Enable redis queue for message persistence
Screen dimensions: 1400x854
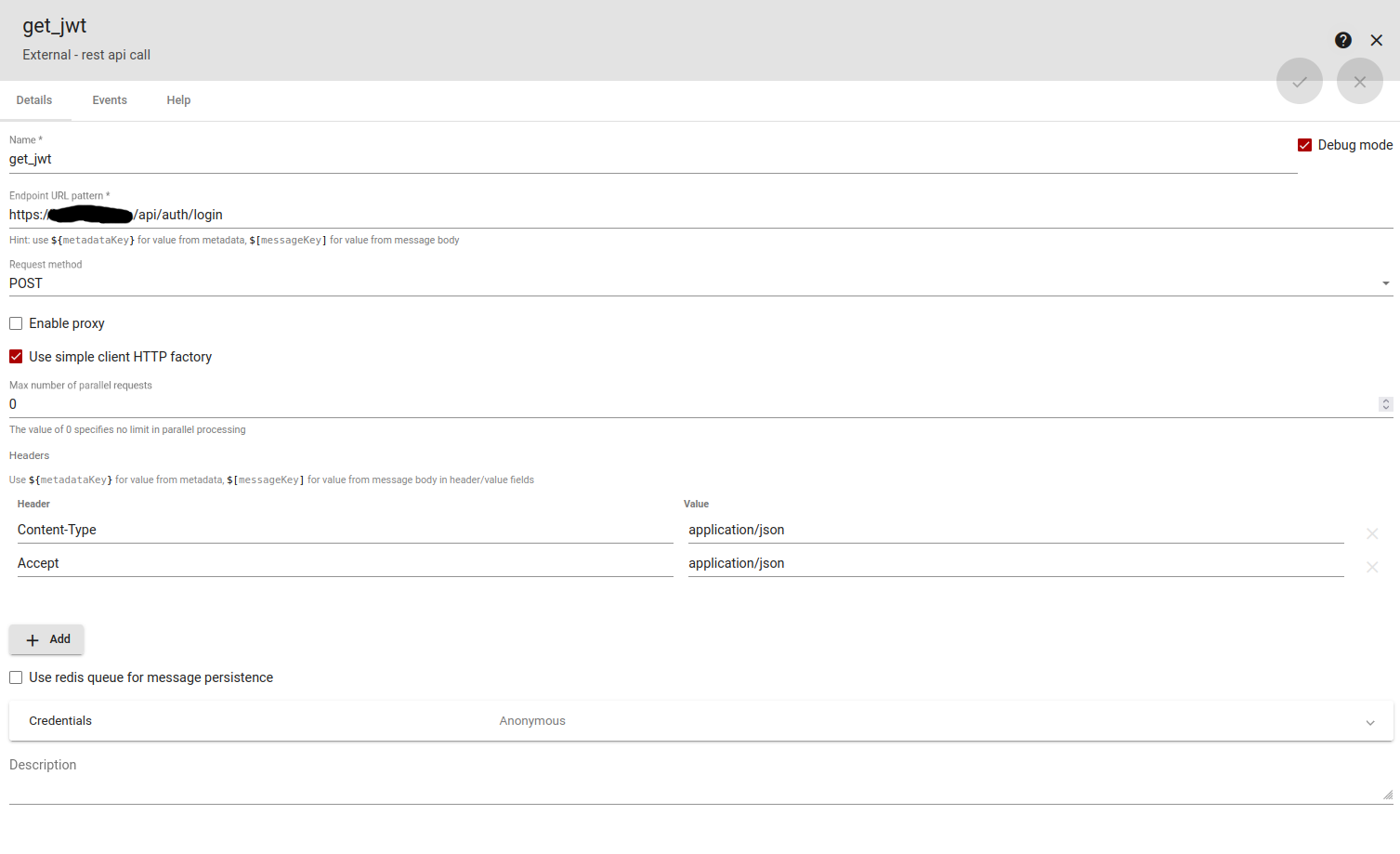(x=15, y=677)
